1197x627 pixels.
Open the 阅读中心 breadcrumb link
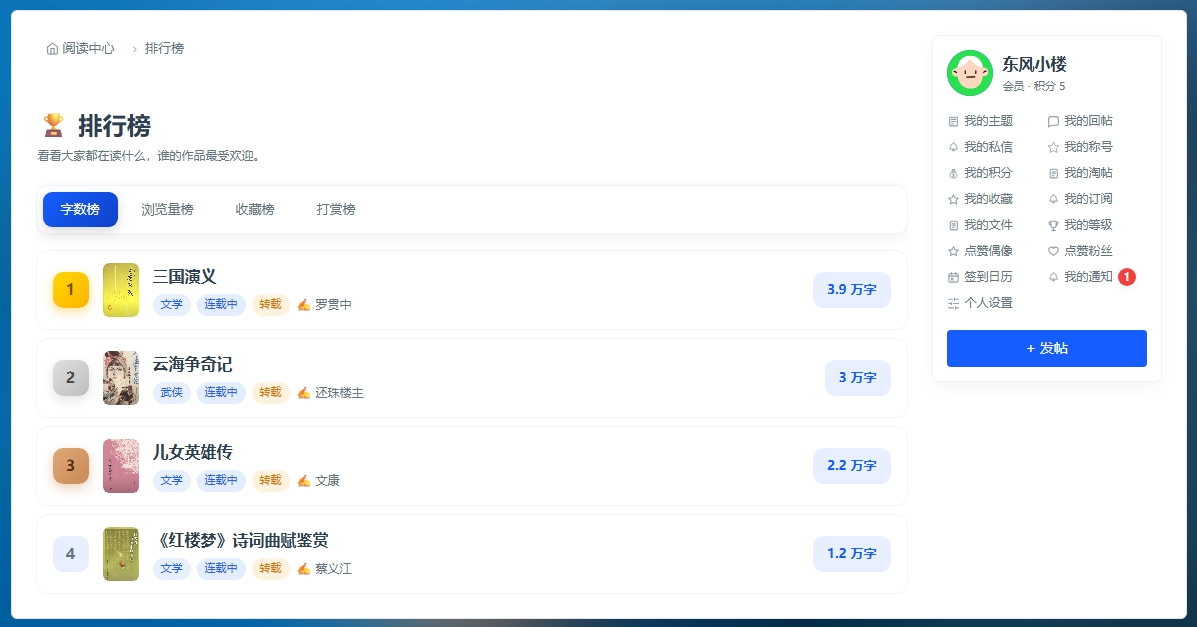click(88, 49)
